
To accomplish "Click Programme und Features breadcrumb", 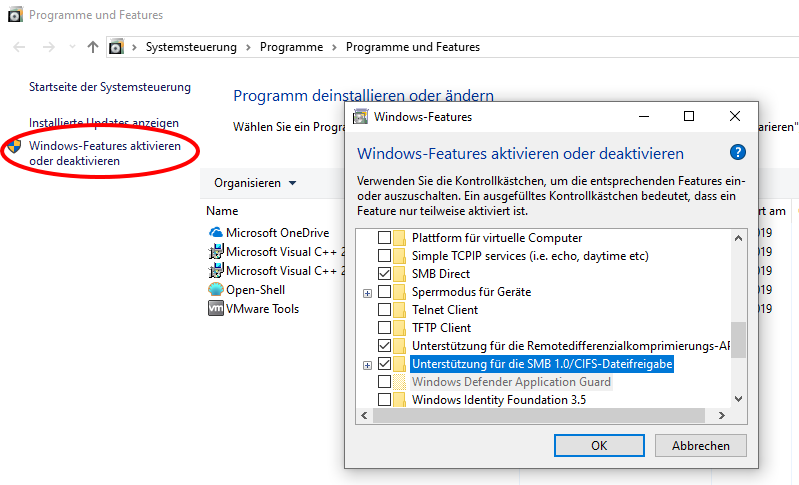I will 413,47.
